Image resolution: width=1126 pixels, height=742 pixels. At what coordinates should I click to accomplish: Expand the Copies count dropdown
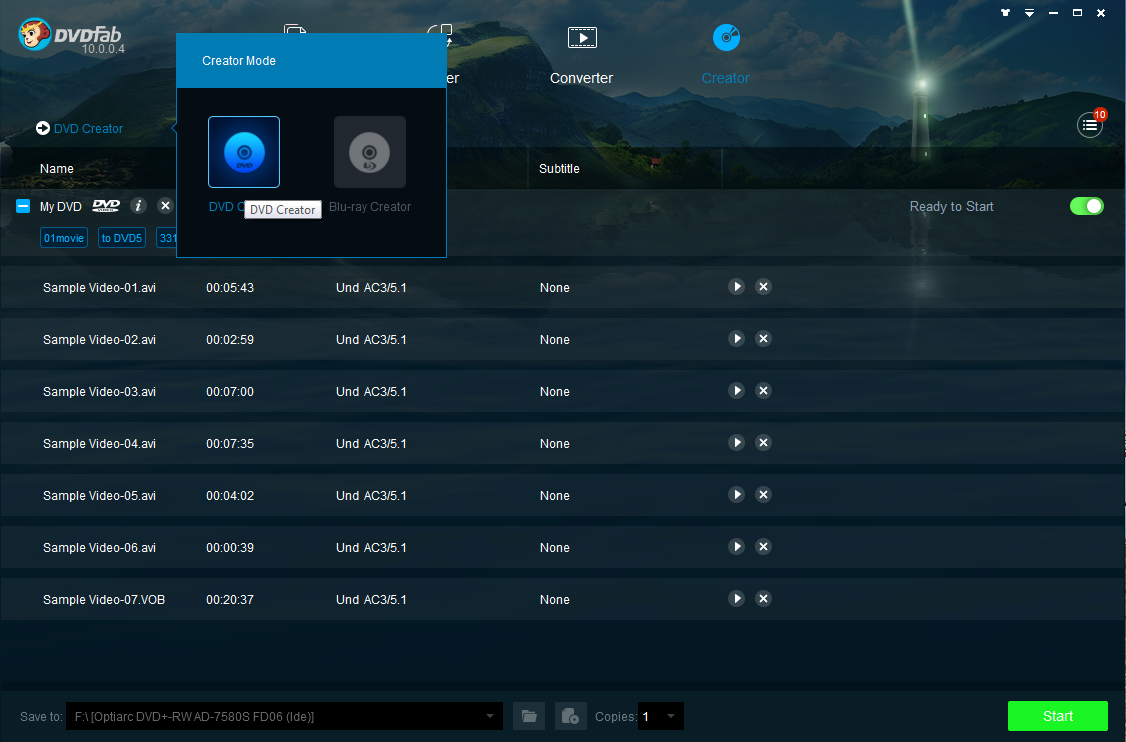point(671,716)
